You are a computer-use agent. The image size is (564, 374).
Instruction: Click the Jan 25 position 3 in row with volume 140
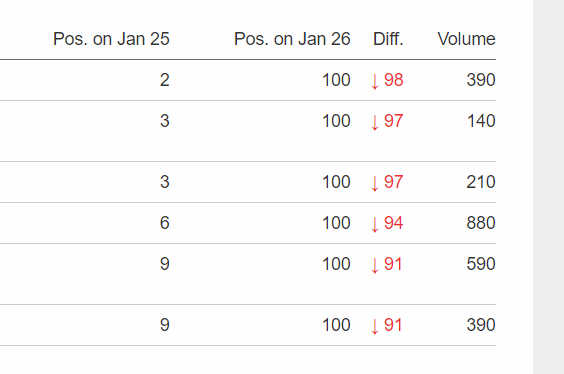coord(165,121)
